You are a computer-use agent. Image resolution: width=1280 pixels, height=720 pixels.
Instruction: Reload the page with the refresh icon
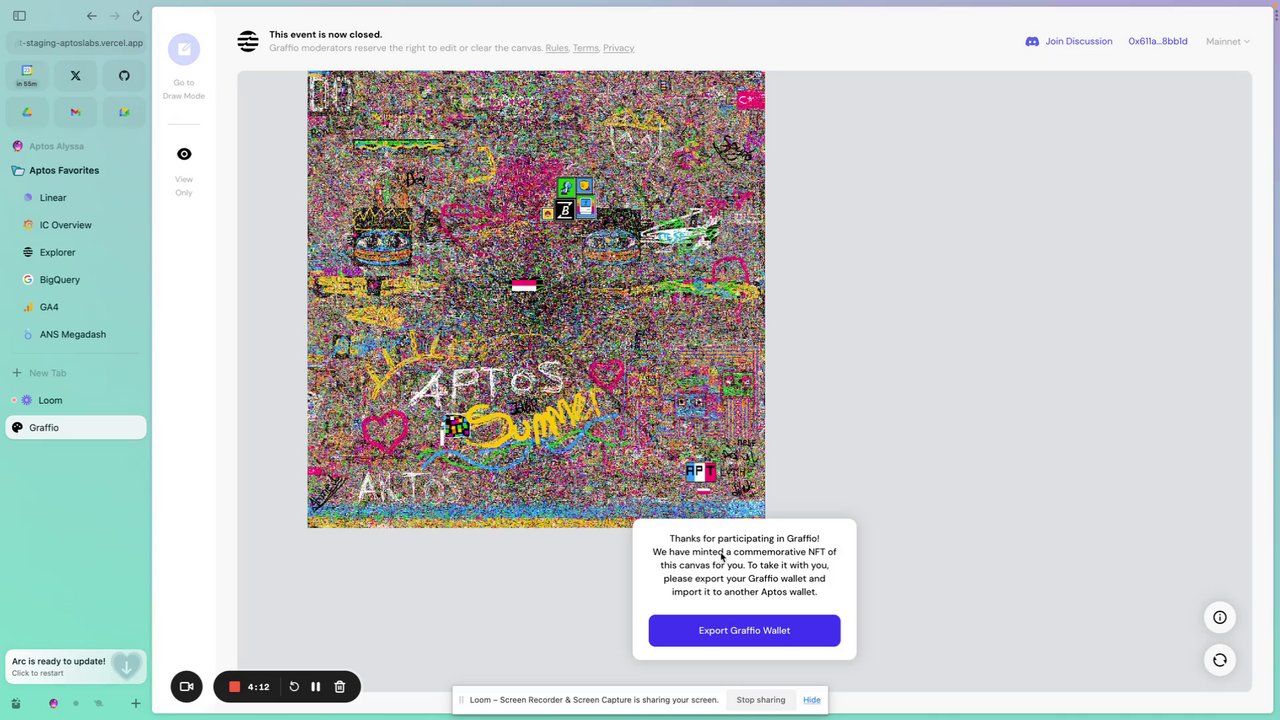(137, 16)
